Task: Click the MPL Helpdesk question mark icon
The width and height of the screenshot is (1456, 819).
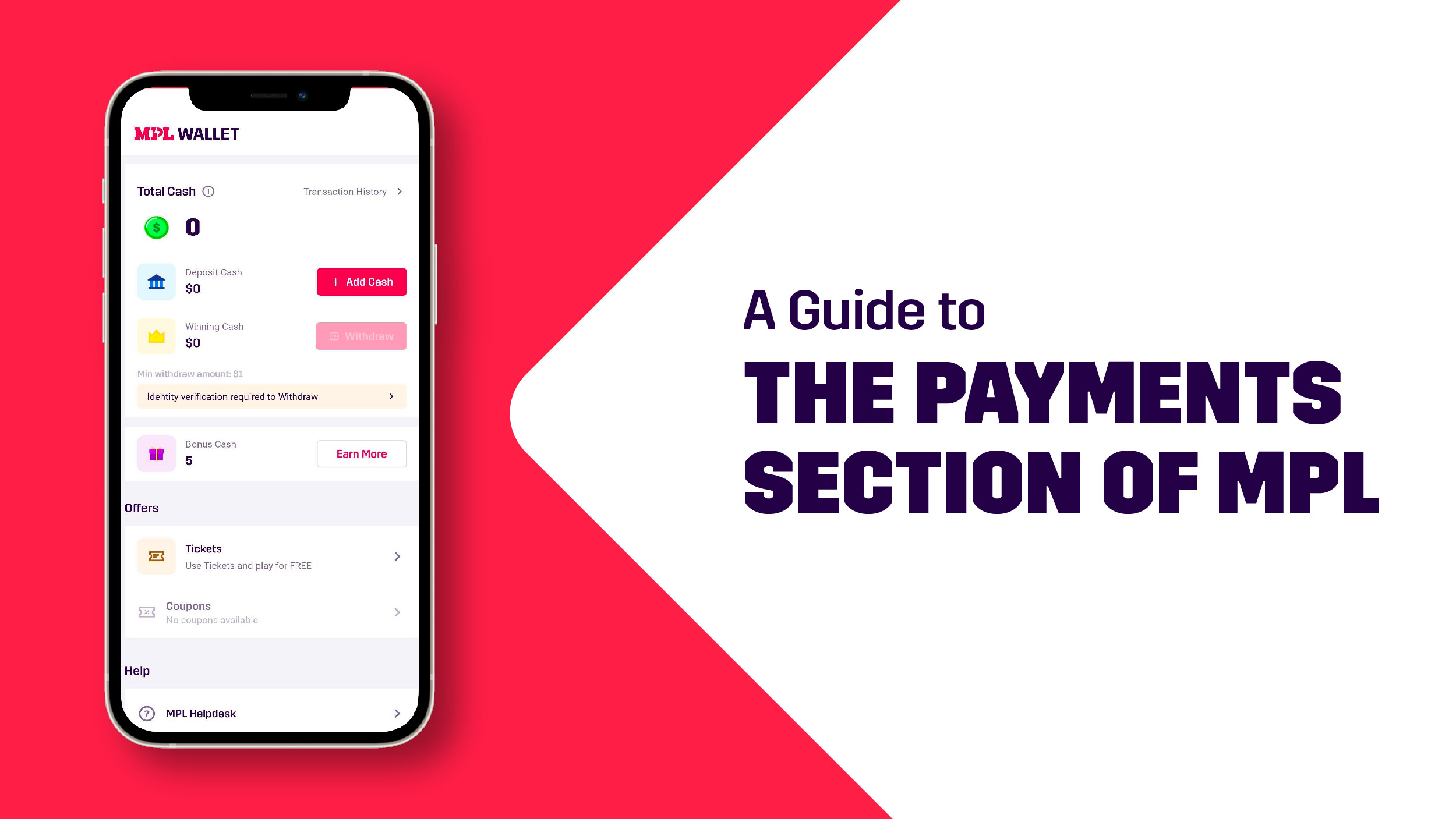Action: click(x=147, y=713)
